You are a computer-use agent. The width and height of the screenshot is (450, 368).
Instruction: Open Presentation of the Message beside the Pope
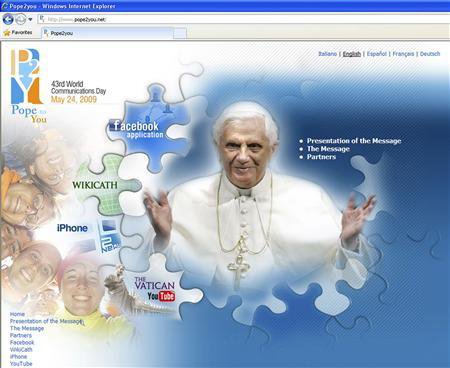point(354,141)
